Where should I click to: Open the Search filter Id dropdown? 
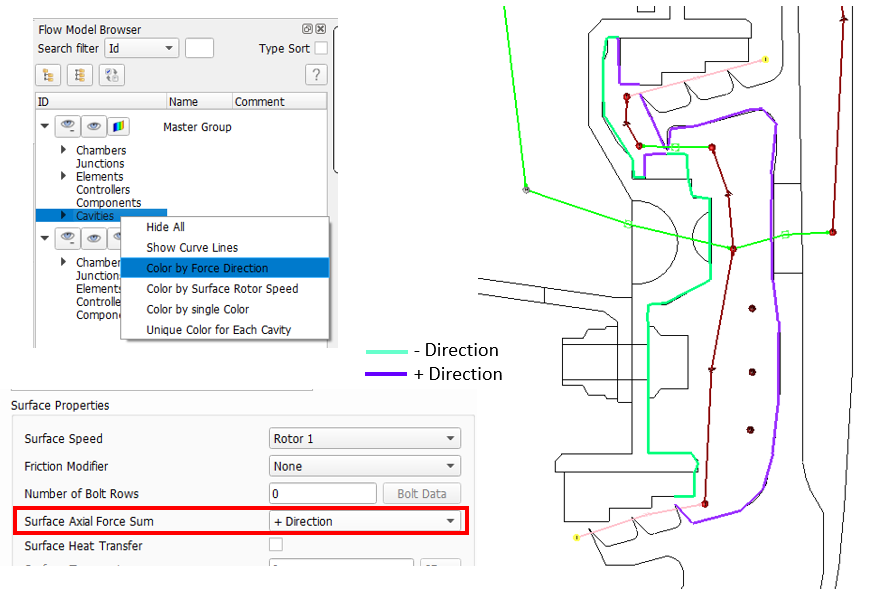(142, 48)
